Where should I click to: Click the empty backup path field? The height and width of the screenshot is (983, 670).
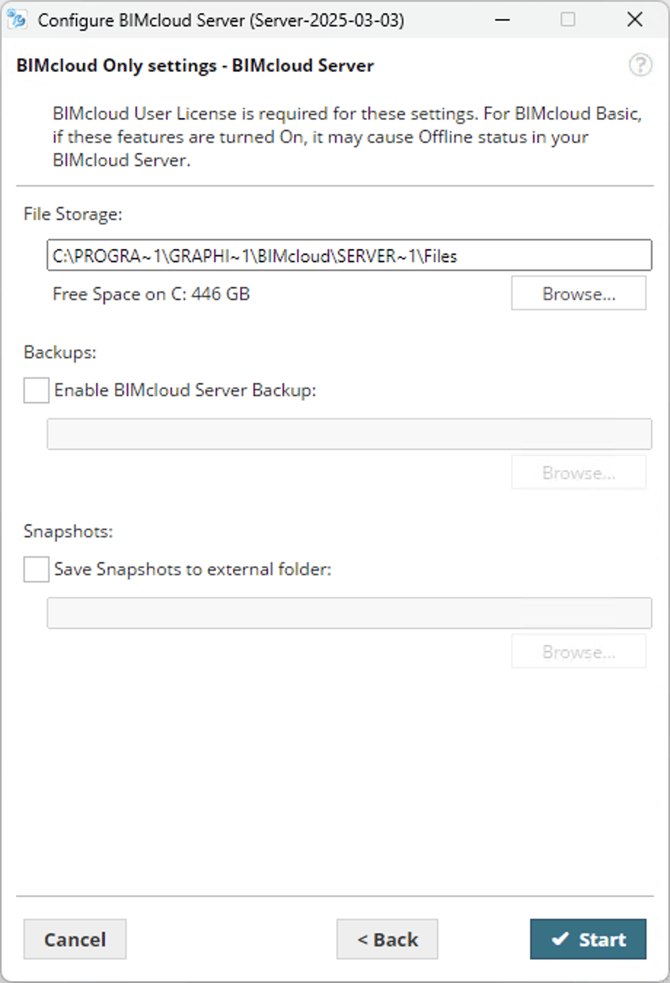click(x=349, y=433)
